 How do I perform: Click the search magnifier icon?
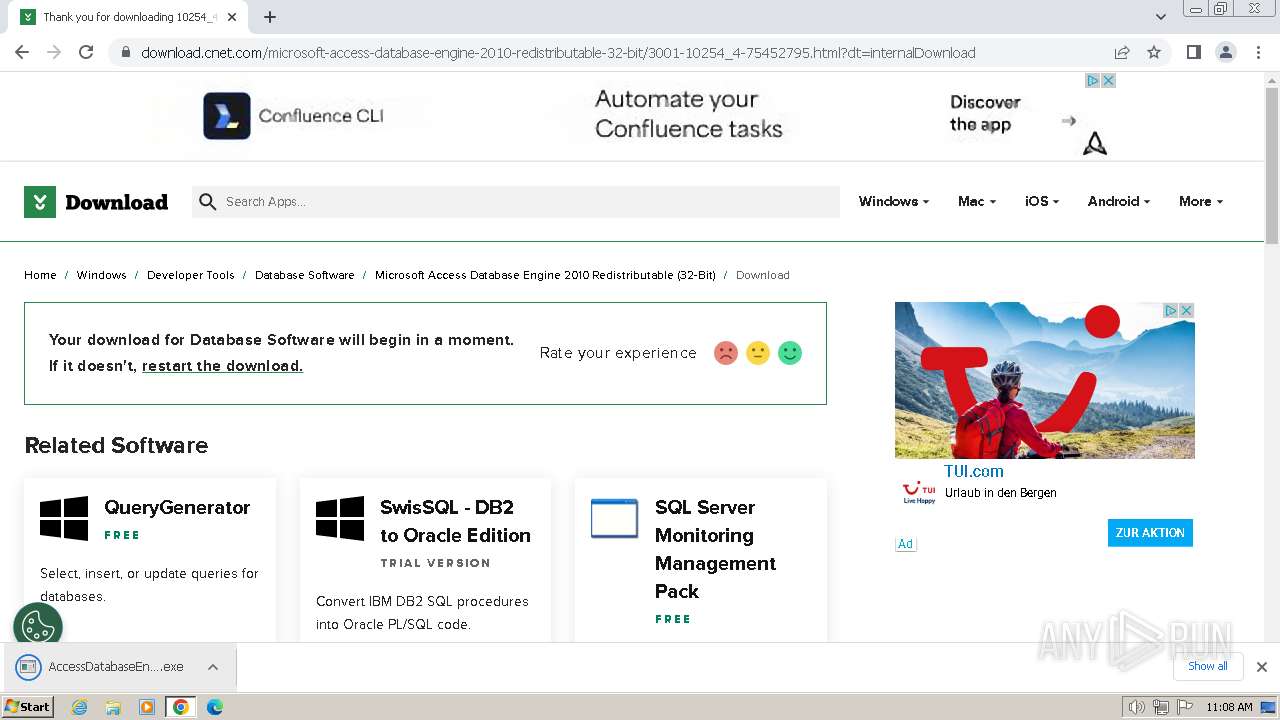208,202
